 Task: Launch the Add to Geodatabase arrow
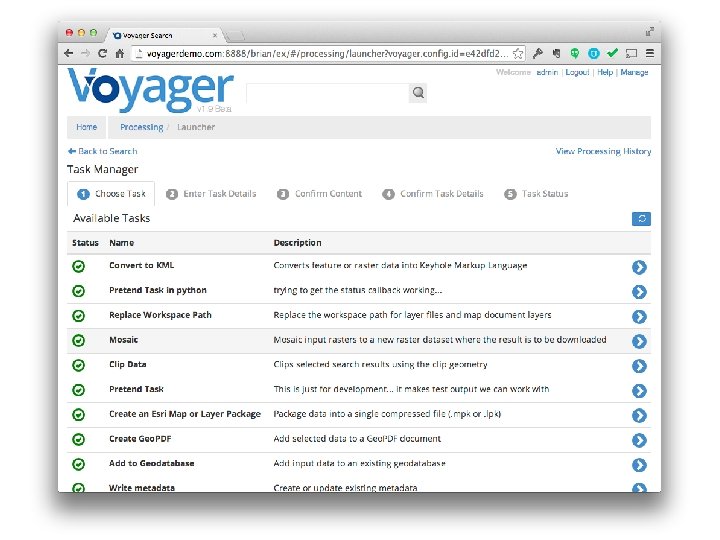tap(639, 465)
